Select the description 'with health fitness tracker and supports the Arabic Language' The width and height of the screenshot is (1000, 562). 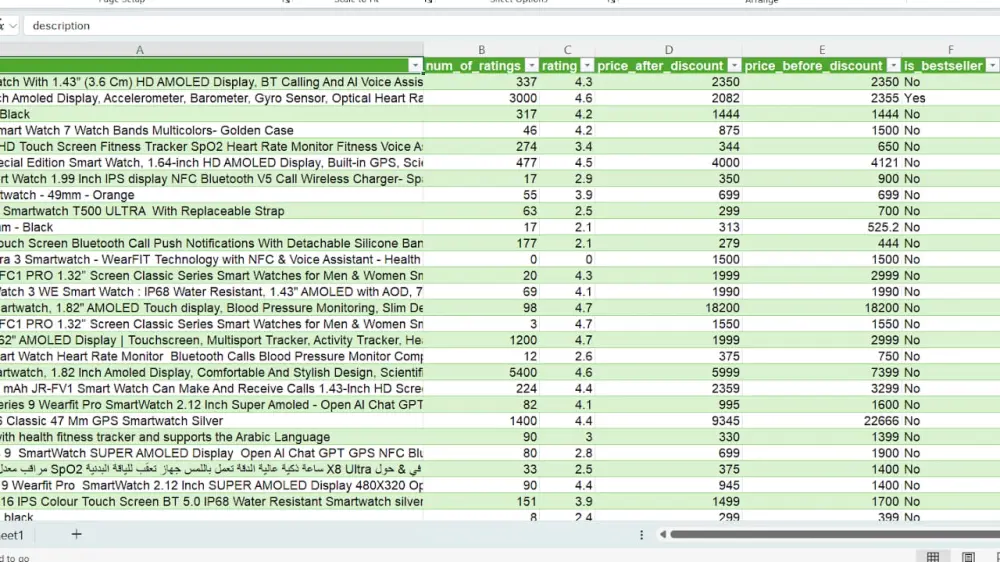tap(211, 437)
